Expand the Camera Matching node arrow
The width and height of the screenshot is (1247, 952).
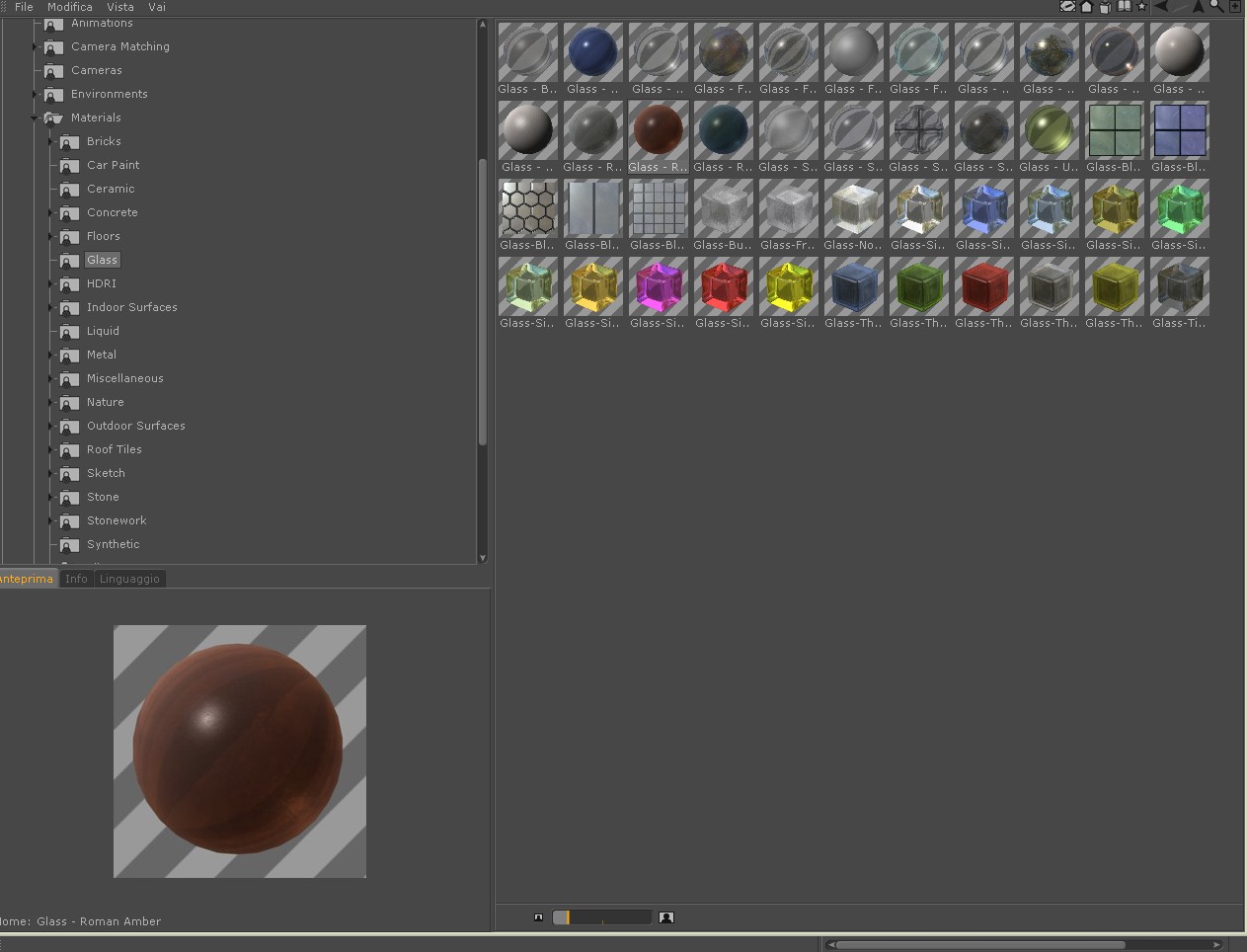[36, 46]
